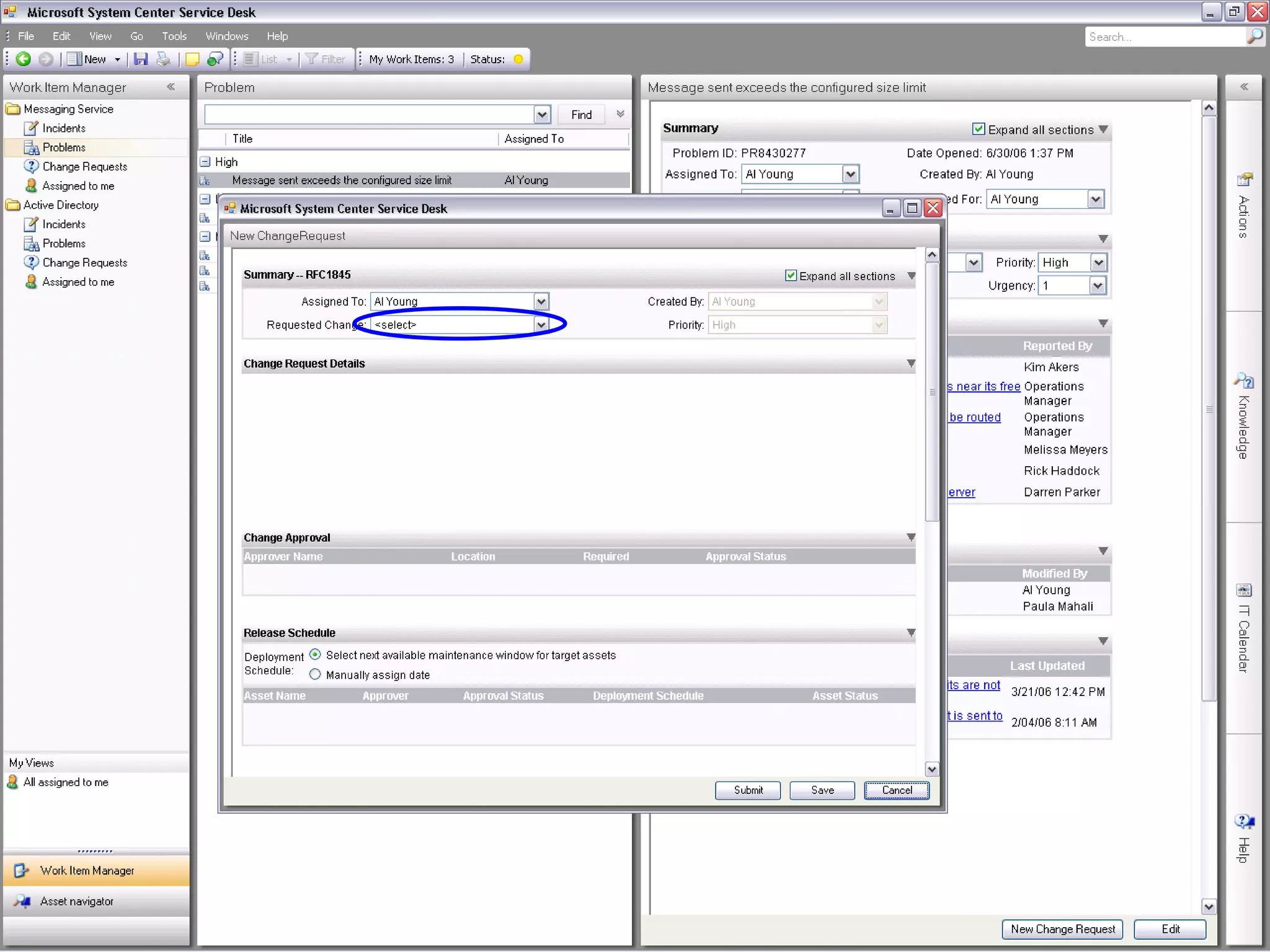Screen dimensions: 1270x952
Task: Click the chat bubbles icon in toolbar
Action: coord(215,59)
